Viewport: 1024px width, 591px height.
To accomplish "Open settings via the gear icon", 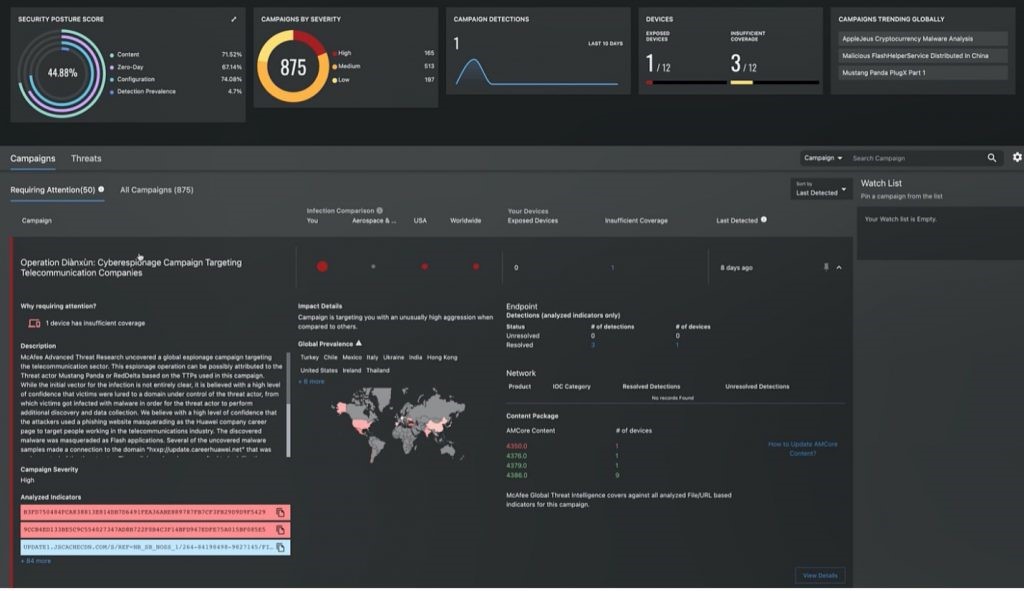I will click(1017, 157).
